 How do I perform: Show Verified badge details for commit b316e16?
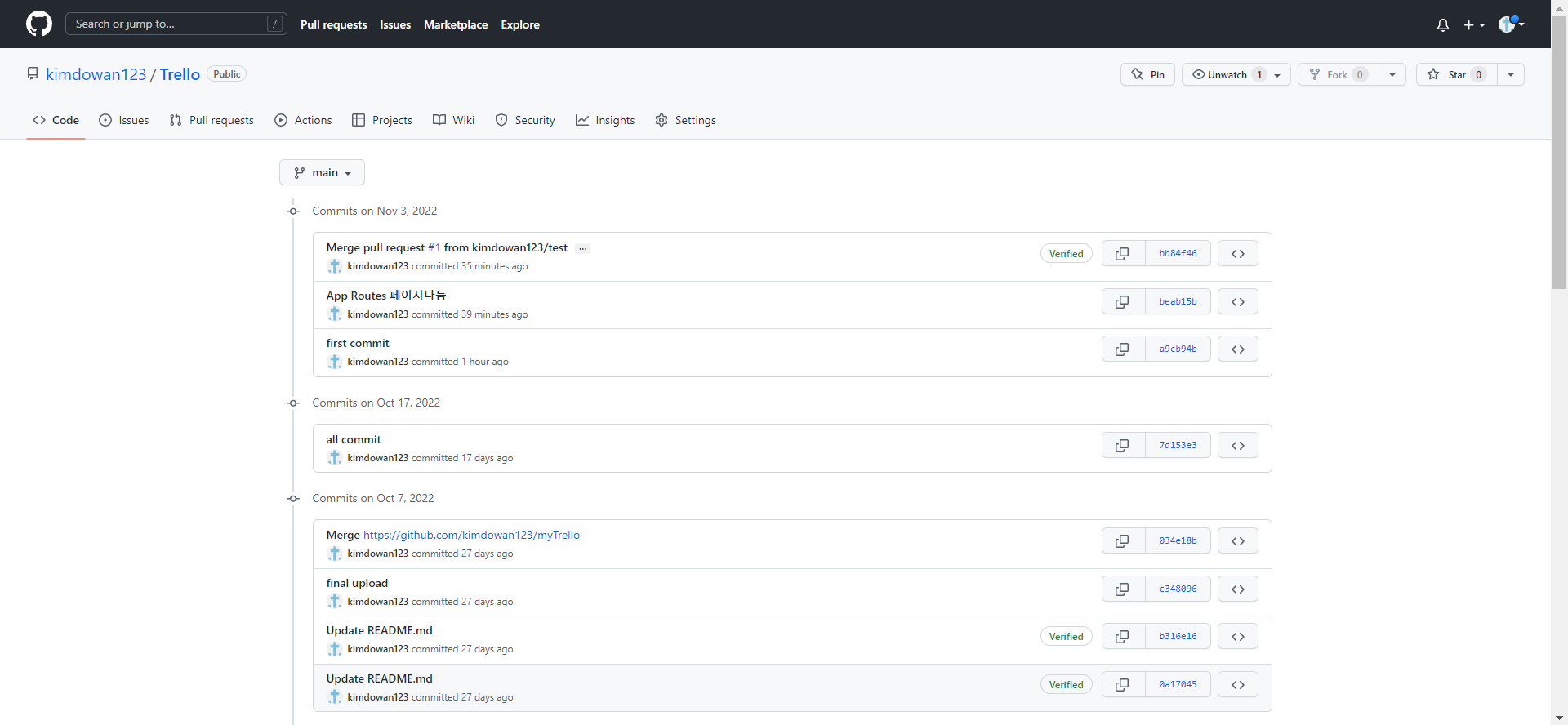pos(1066,637)
